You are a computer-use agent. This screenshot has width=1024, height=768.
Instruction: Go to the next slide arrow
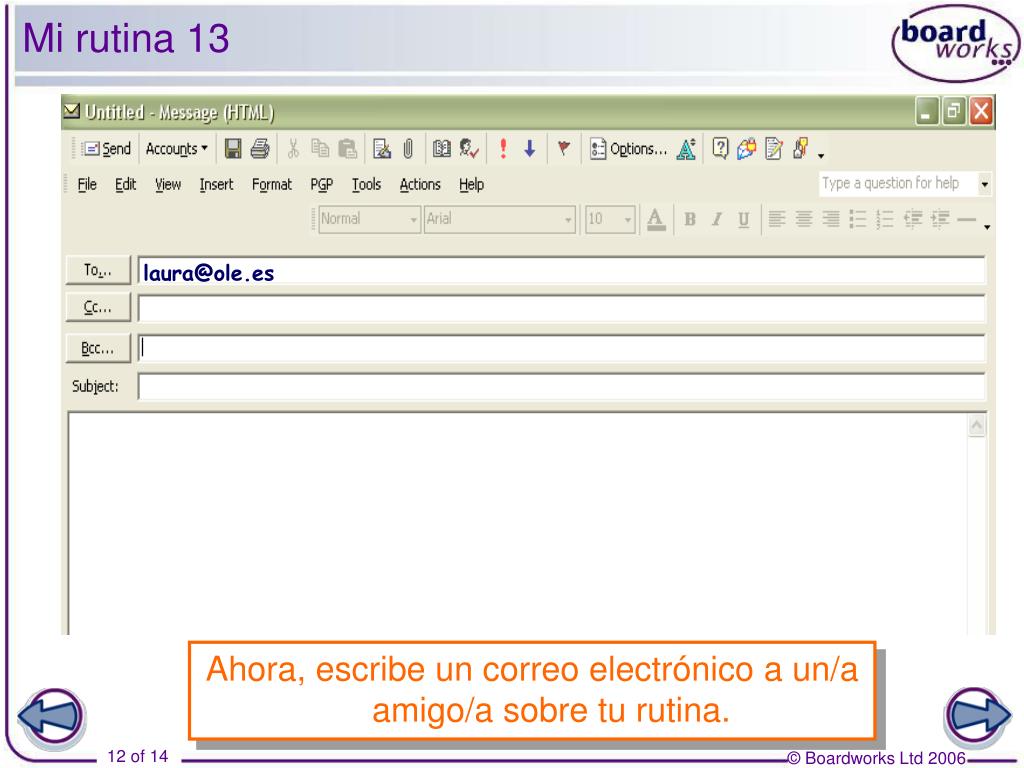coord(977,715)
